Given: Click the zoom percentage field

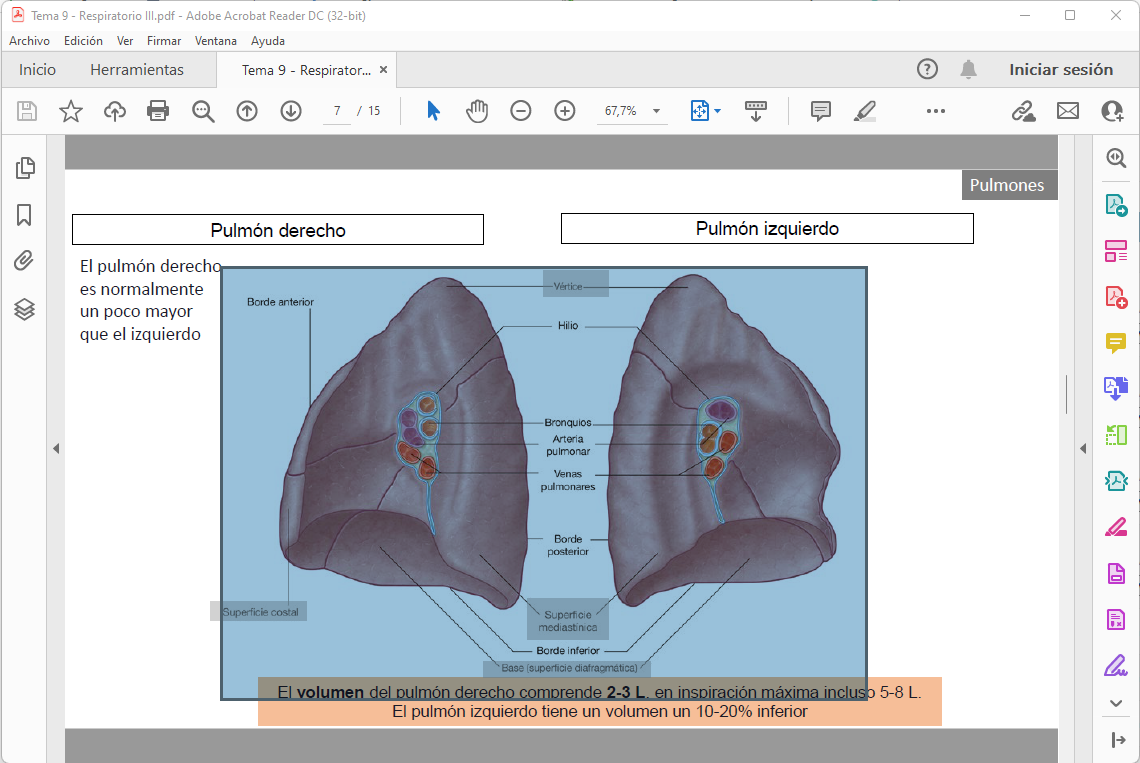Looking at the screenshot, I should pos(622,111).
